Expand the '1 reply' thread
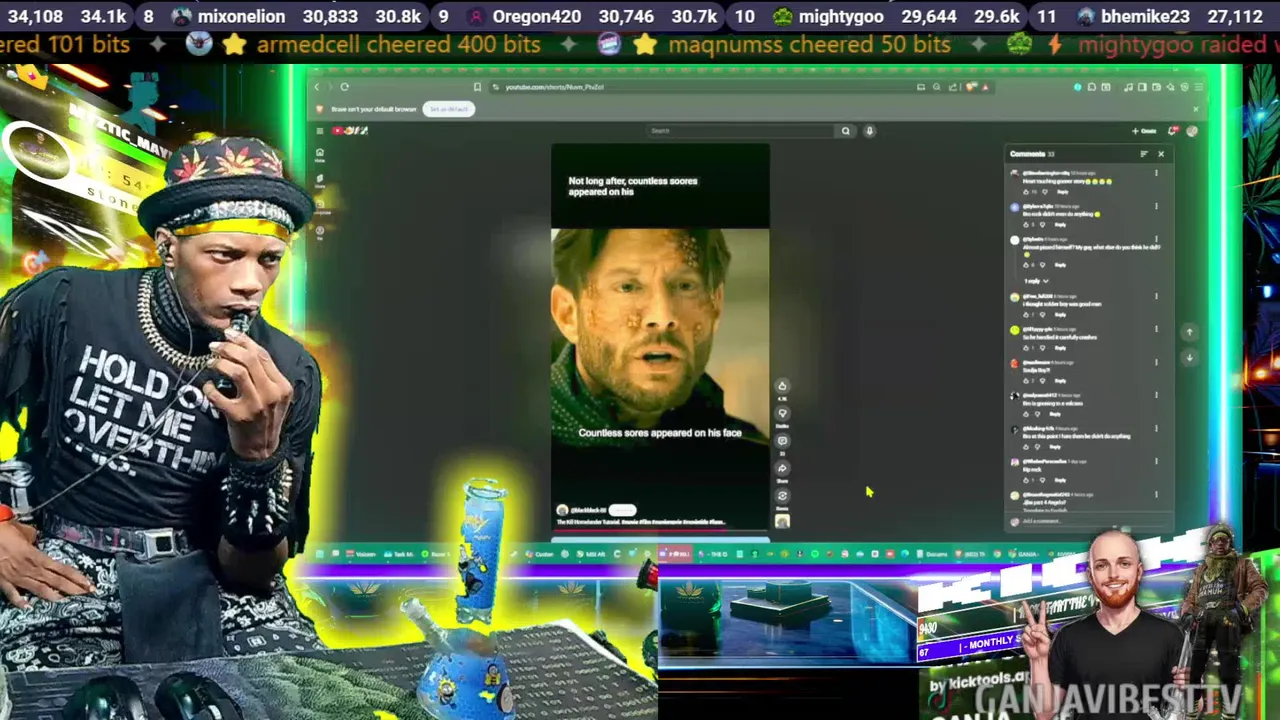This screenshot has height=720, width=1280. point(1036,281)
